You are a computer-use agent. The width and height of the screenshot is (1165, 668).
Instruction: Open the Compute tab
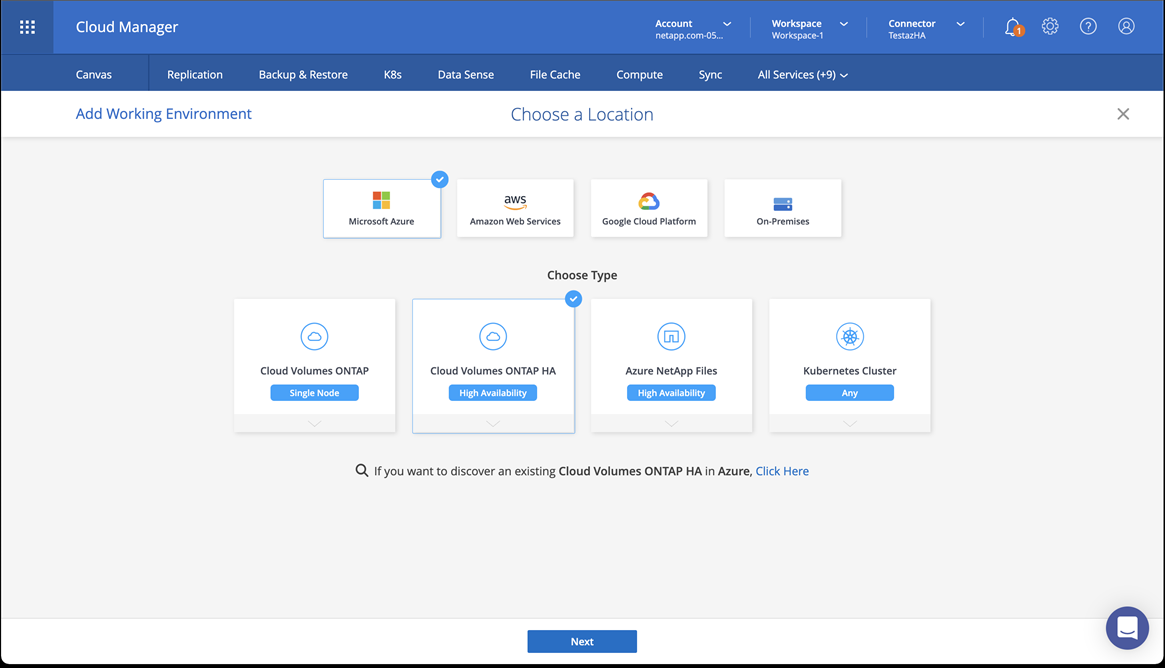tap(639, 74)
